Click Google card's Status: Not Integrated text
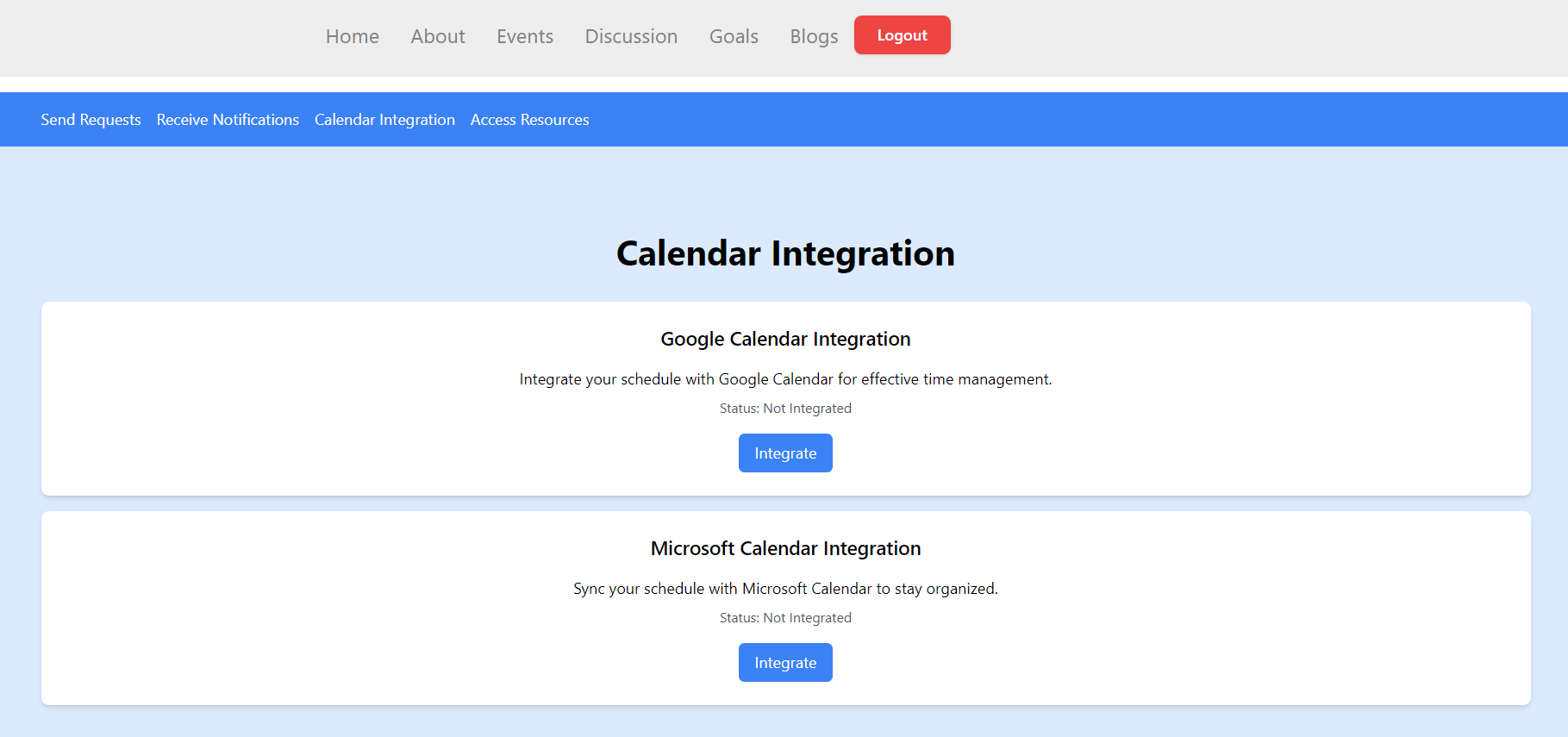 785,409
